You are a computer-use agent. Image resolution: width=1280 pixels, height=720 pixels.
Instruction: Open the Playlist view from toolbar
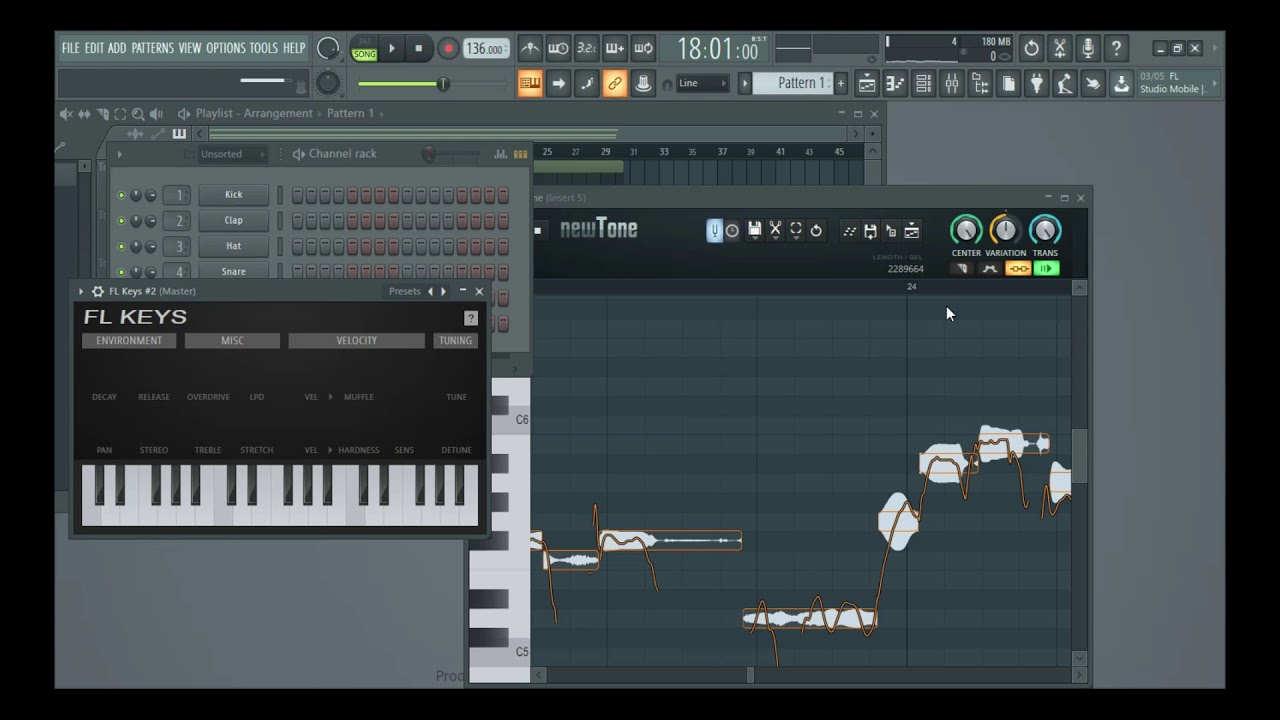[867, 84]
